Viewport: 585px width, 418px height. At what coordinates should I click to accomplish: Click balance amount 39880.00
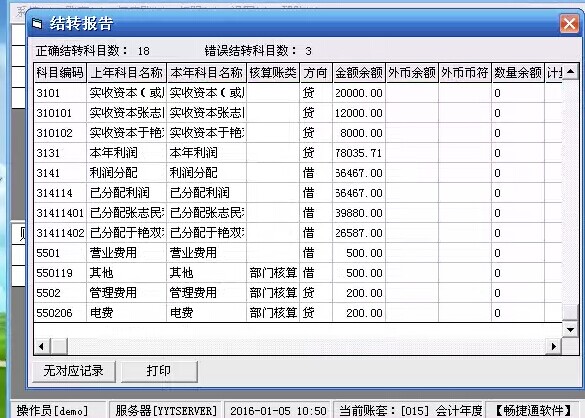(359, 213)
